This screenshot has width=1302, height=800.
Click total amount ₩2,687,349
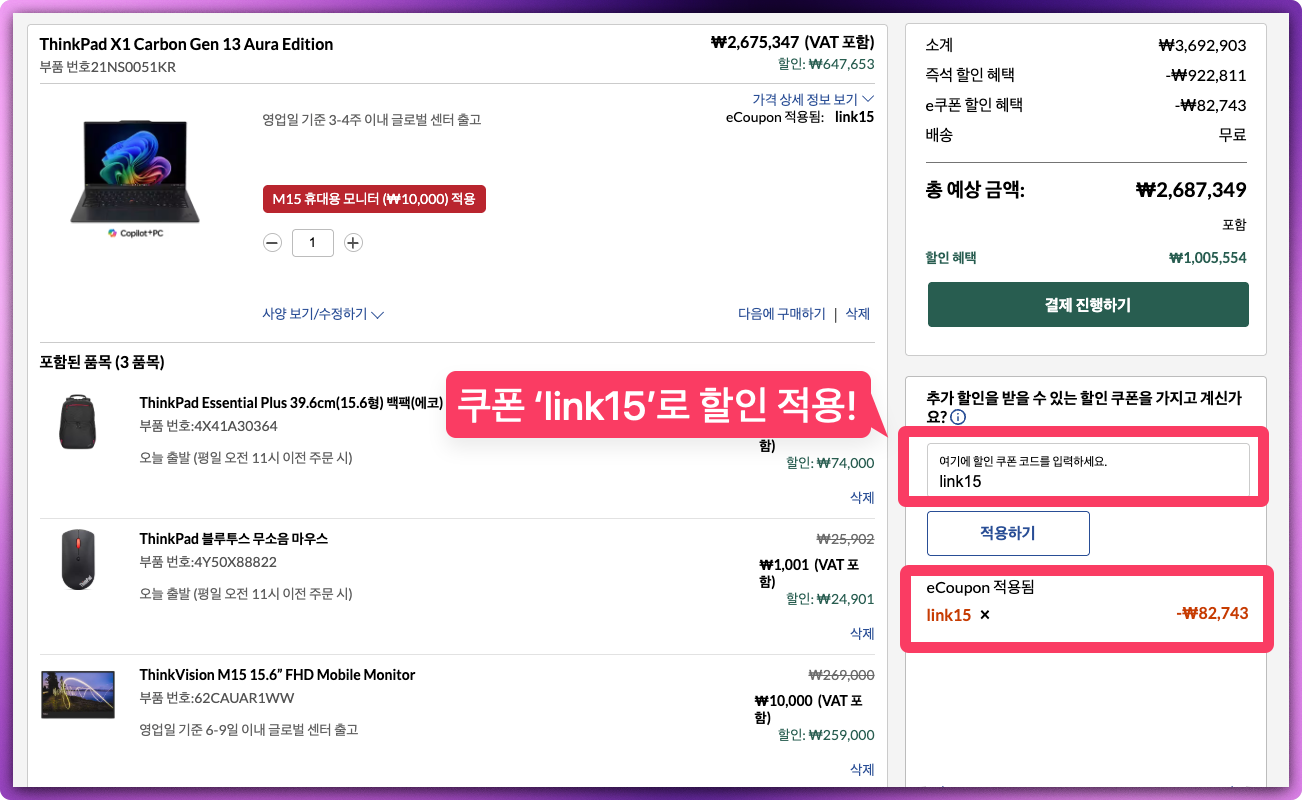tap(1191, 190)
